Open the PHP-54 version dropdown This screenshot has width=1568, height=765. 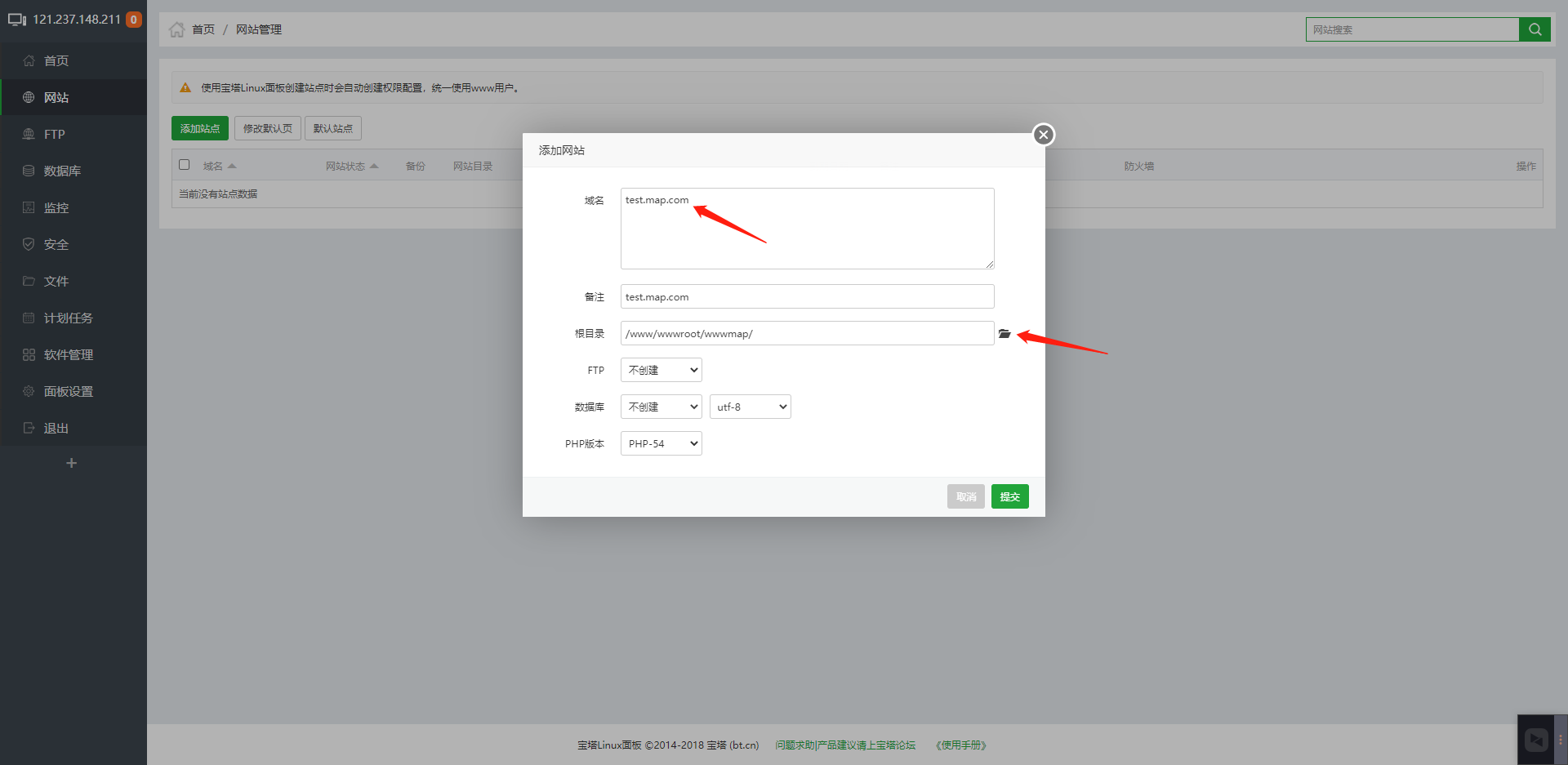pyautogui.click(x=661, y=443)
